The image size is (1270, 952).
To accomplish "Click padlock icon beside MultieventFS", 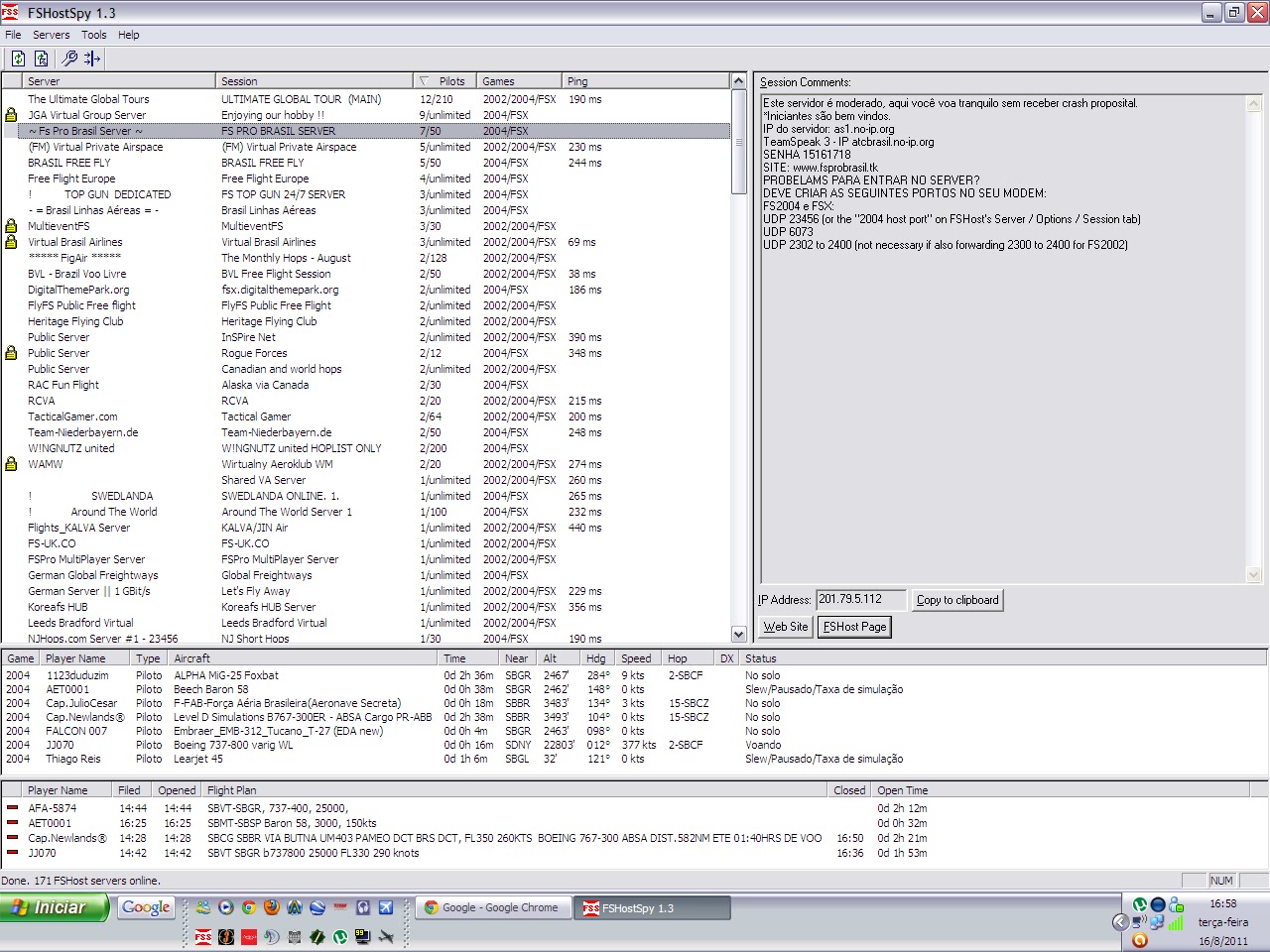I will pos(11,226).
